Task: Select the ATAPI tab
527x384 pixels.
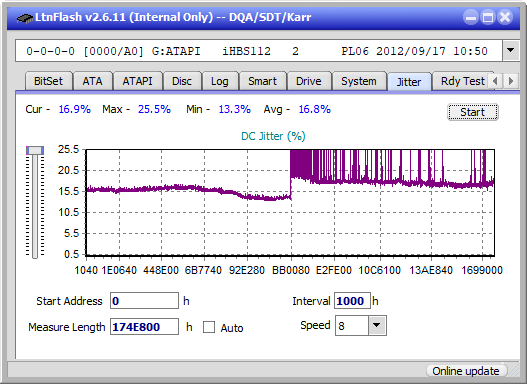Action: click(x=137, y=81)
